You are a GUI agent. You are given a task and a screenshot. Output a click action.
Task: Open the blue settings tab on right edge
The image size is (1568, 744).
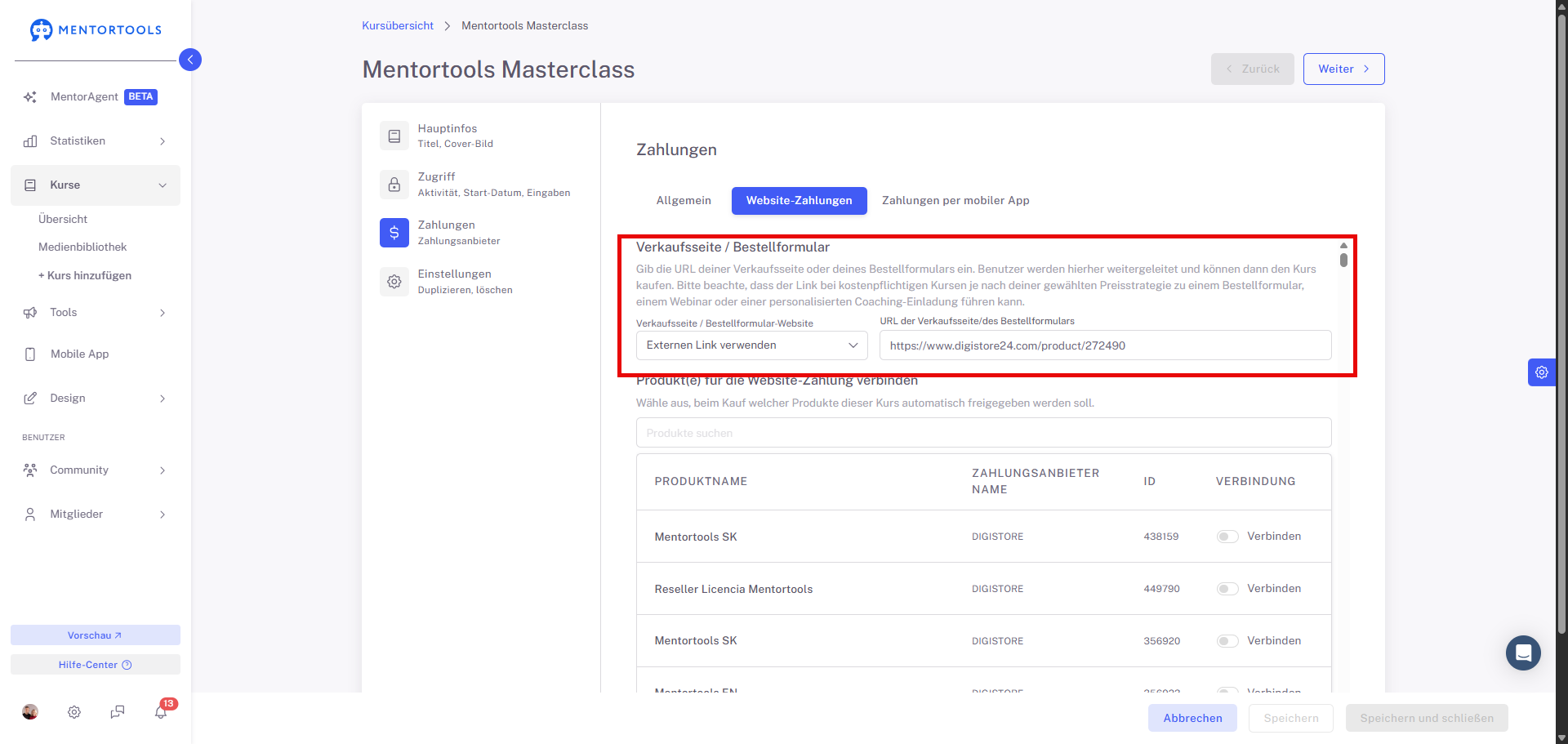click(1542, 372)
